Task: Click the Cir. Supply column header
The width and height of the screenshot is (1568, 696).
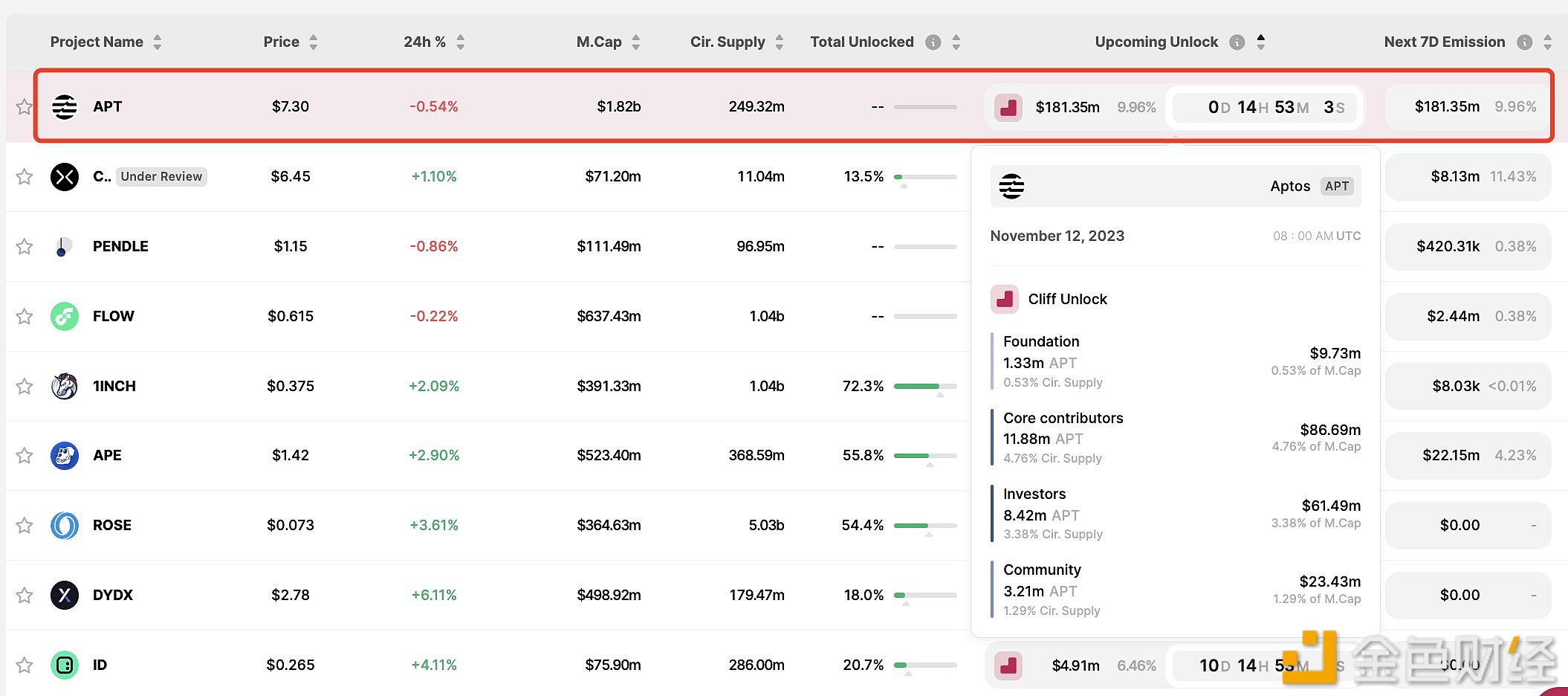Action: tap(728, 42)
